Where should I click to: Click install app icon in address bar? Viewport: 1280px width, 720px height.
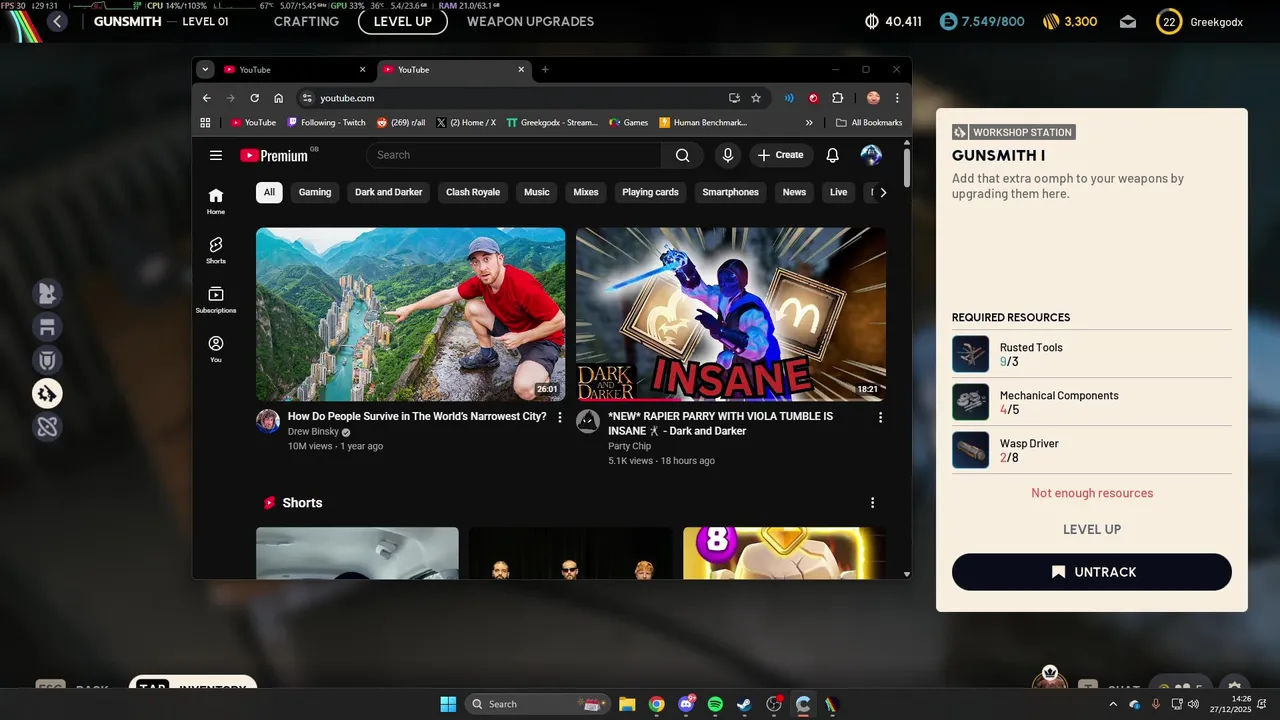point(734,98)
